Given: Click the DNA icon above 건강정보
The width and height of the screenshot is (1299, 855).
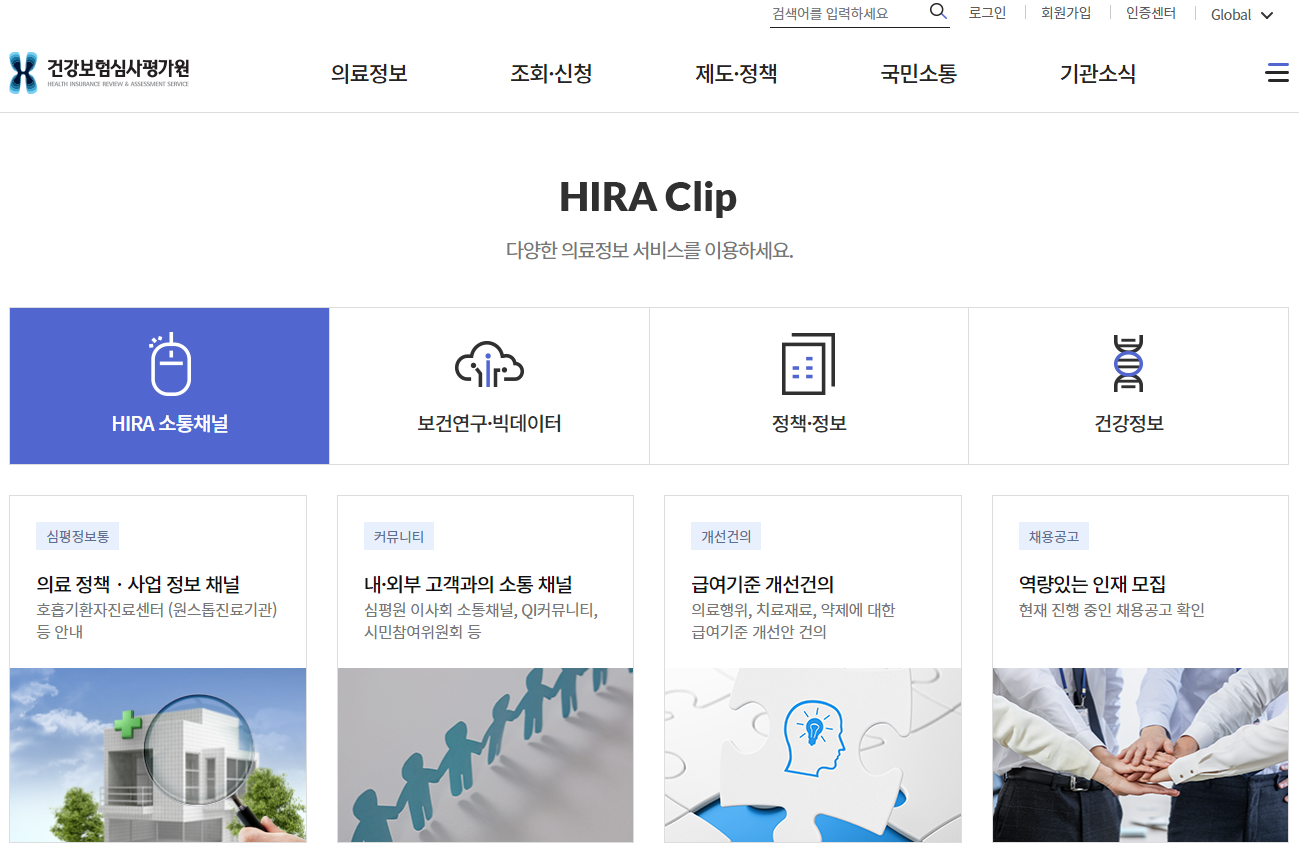Looking at the screenshot, I should pyautogui.click(x=1128, y=364).
